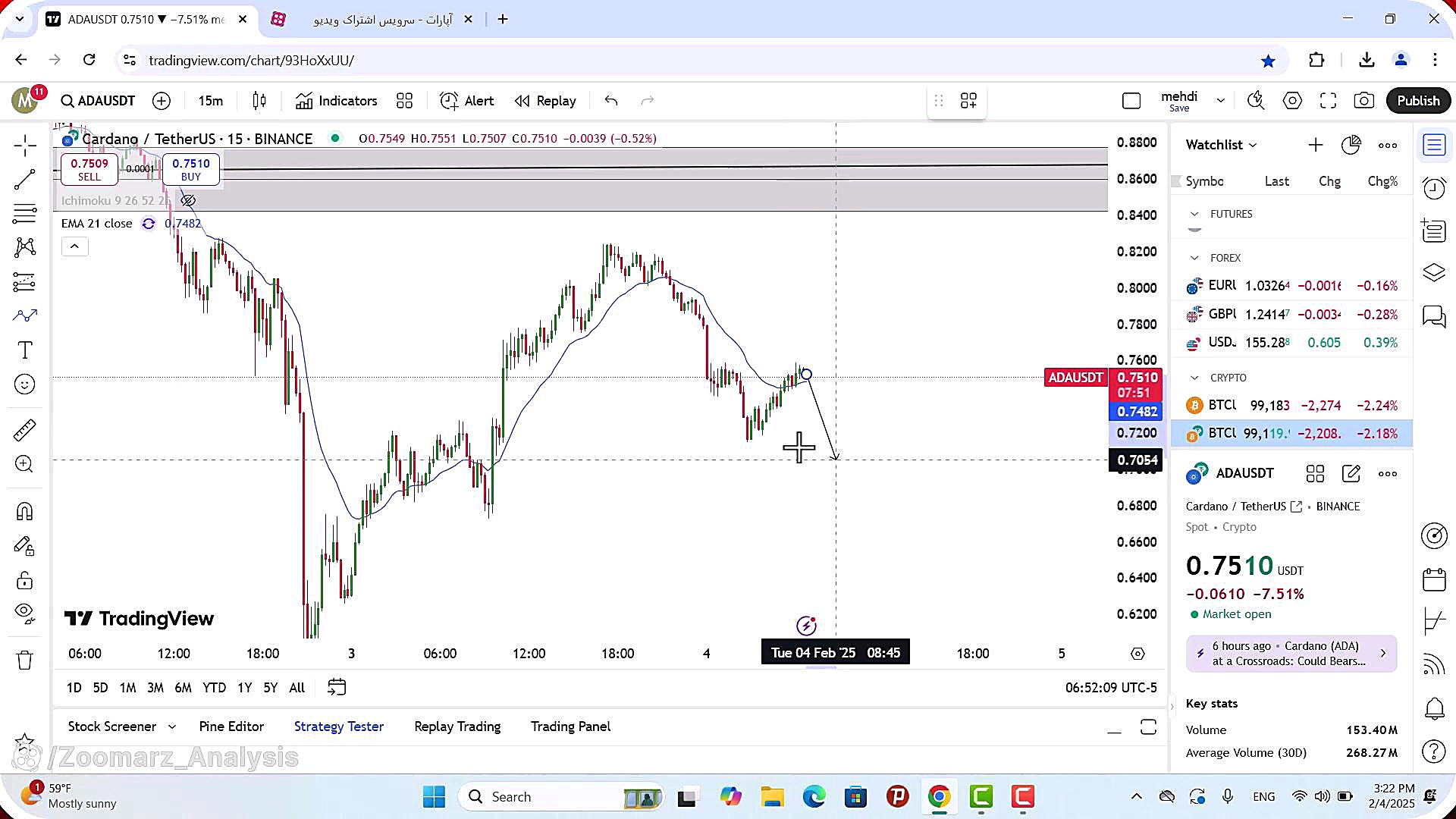Click the 0.7509 SELL button
Image resolution: width=1456 pixels, height=819 pixels.
coord(89,169)
